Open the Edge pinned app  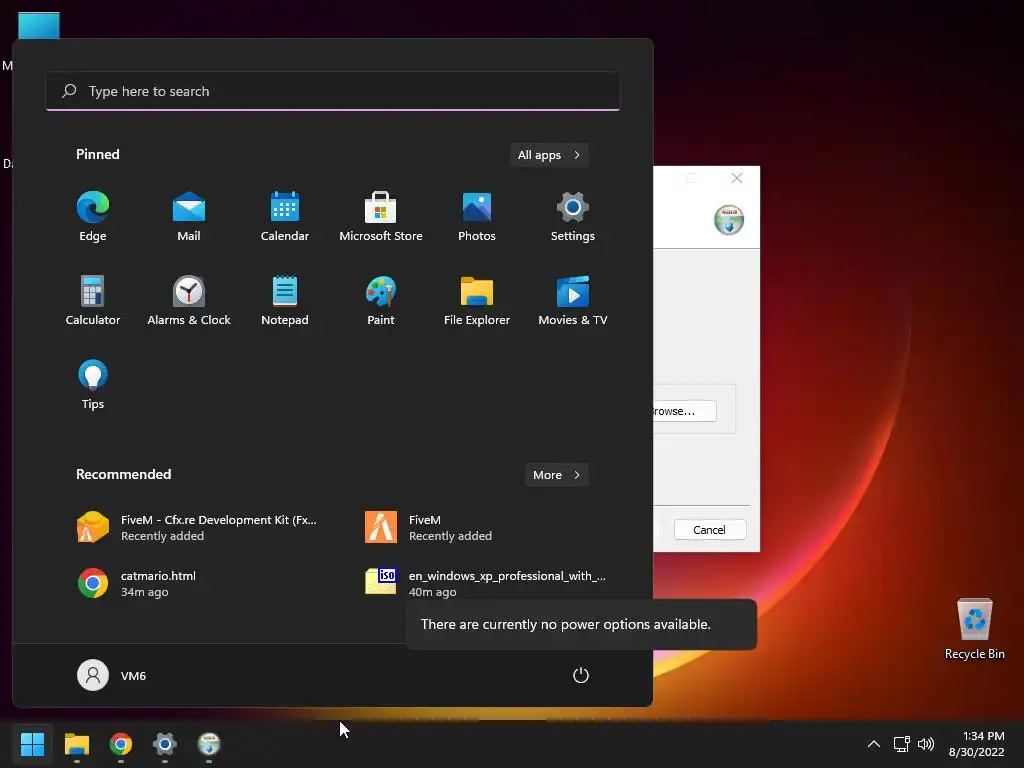coord(93,217)
